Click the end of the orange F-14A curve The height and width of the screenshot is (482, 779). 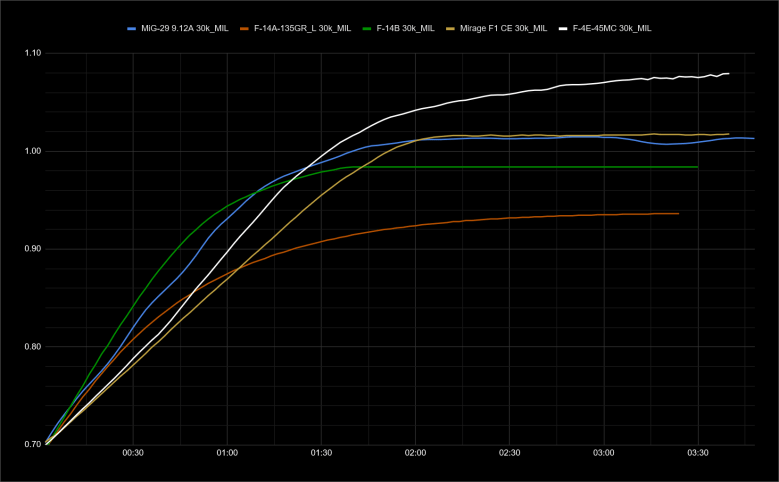pos(678,213)
